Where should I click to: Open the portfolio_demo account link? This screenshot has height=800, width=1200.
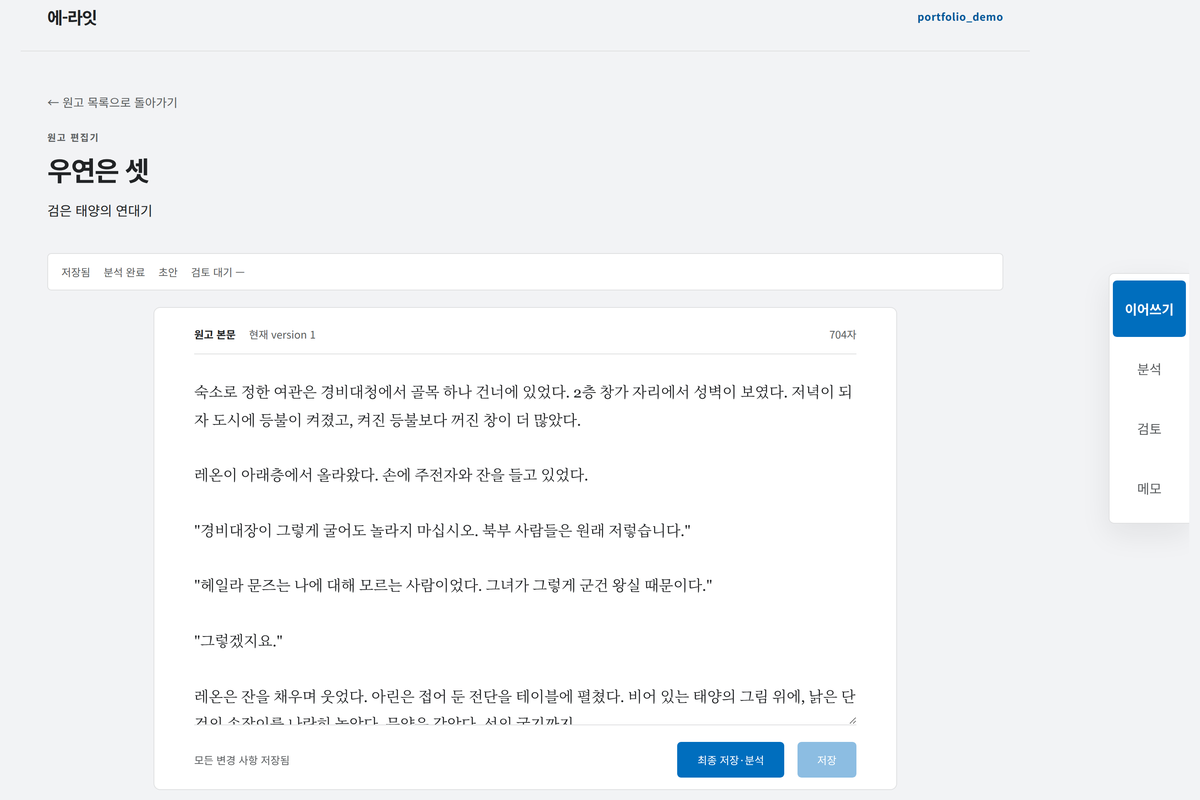[x=960, y=17]
